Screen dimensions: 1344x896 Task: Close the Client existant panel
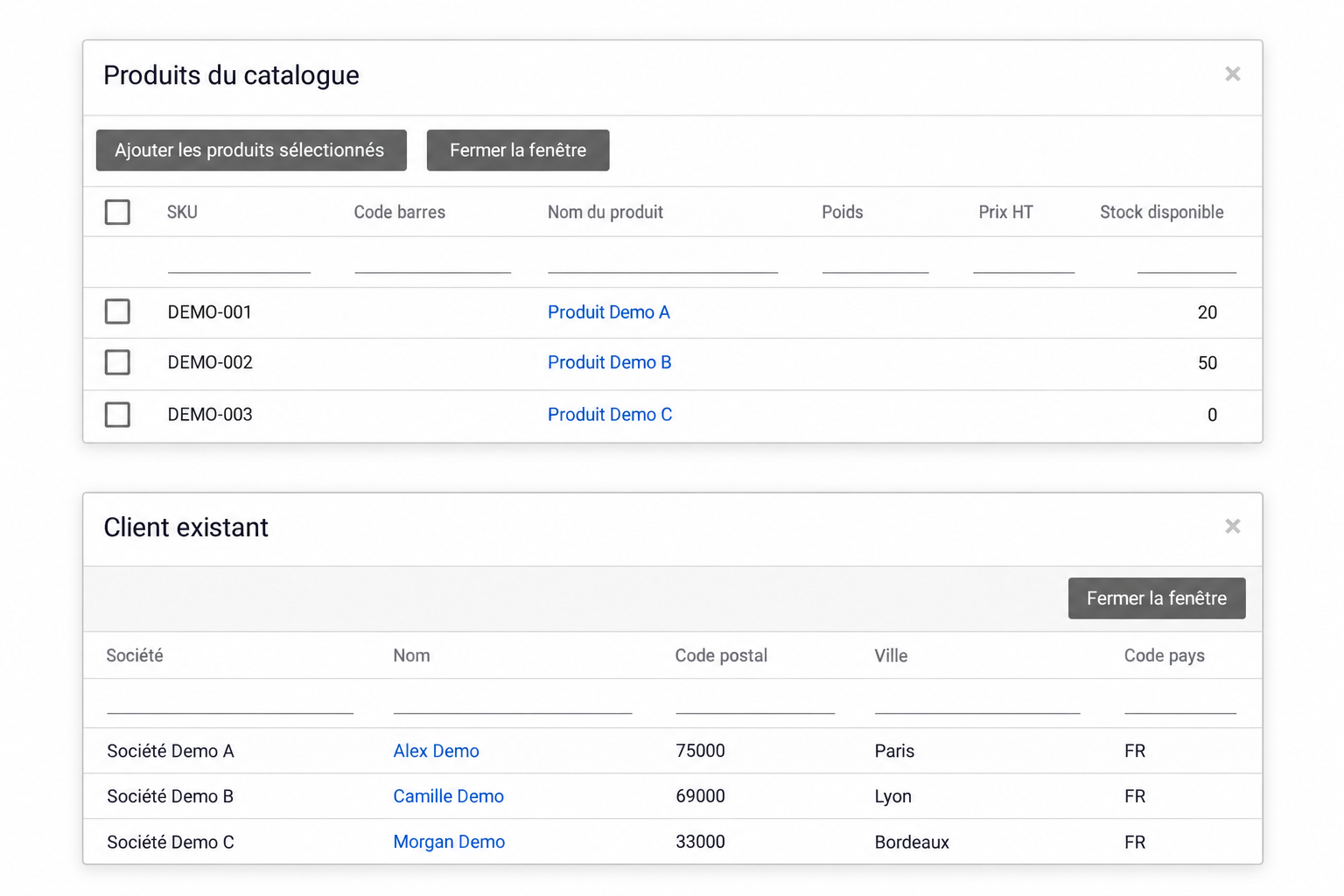(x=1232, y=527)
